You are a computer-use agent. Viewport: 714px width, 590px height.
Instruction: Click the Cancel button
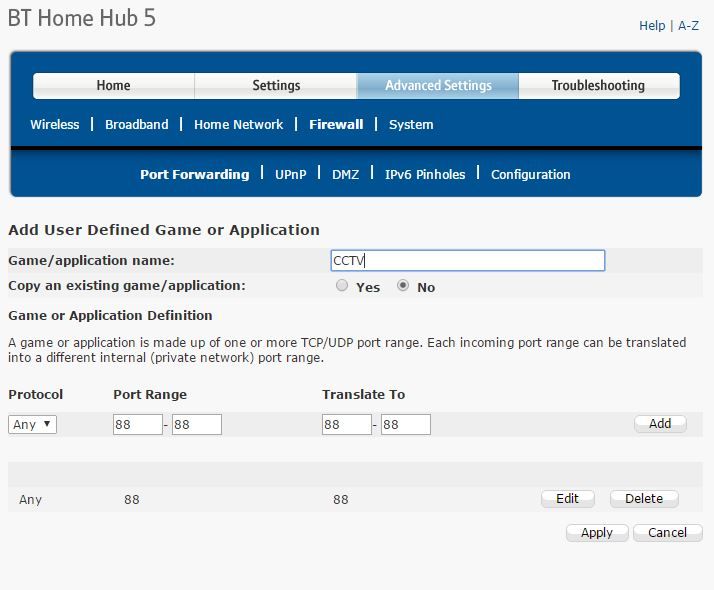(668, 533)
